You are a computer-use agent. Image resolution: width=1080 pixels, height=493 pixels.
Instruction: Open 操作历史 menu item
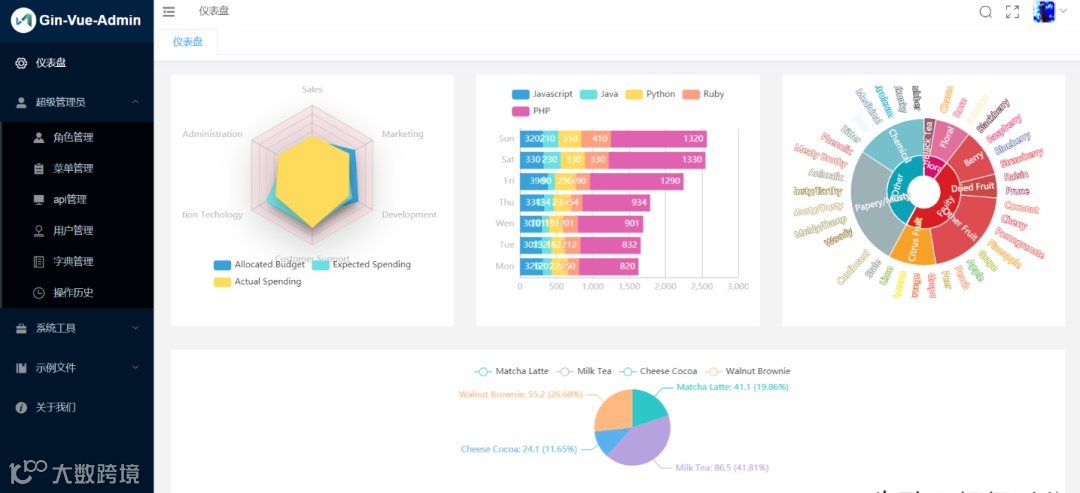pyautogui.click(x=76, y=292)
